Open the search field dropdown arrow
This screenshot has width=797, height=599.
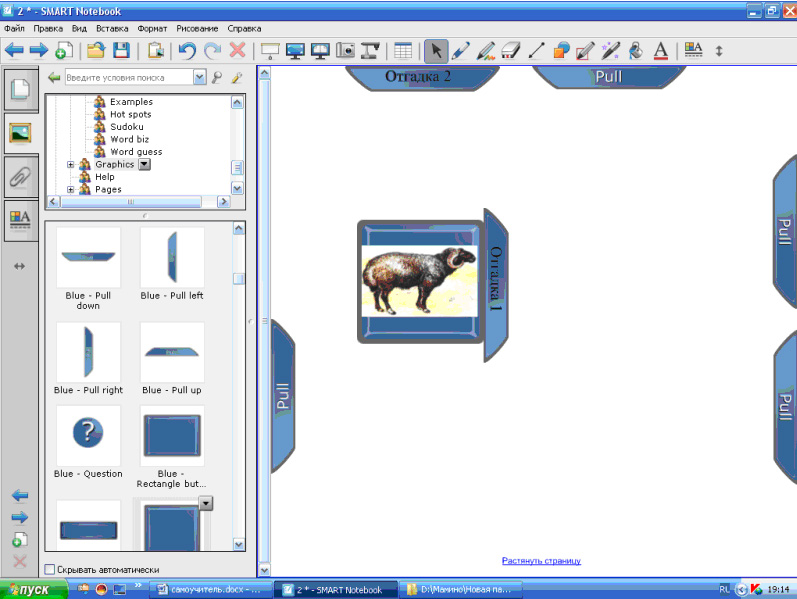pyautogui.click(x=200, y=77)
